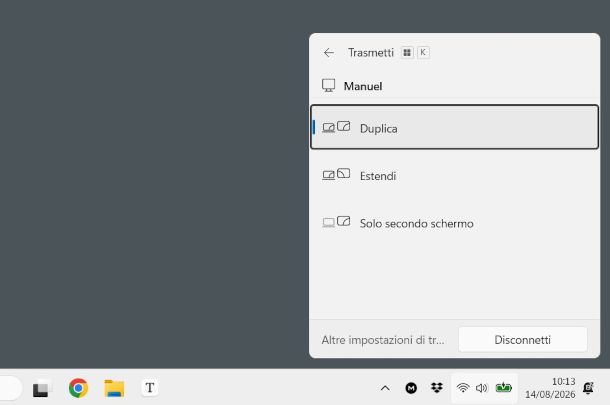Click the Trasmetti panel title
Screen dimensions: 610x405
[x=371, y=53]
